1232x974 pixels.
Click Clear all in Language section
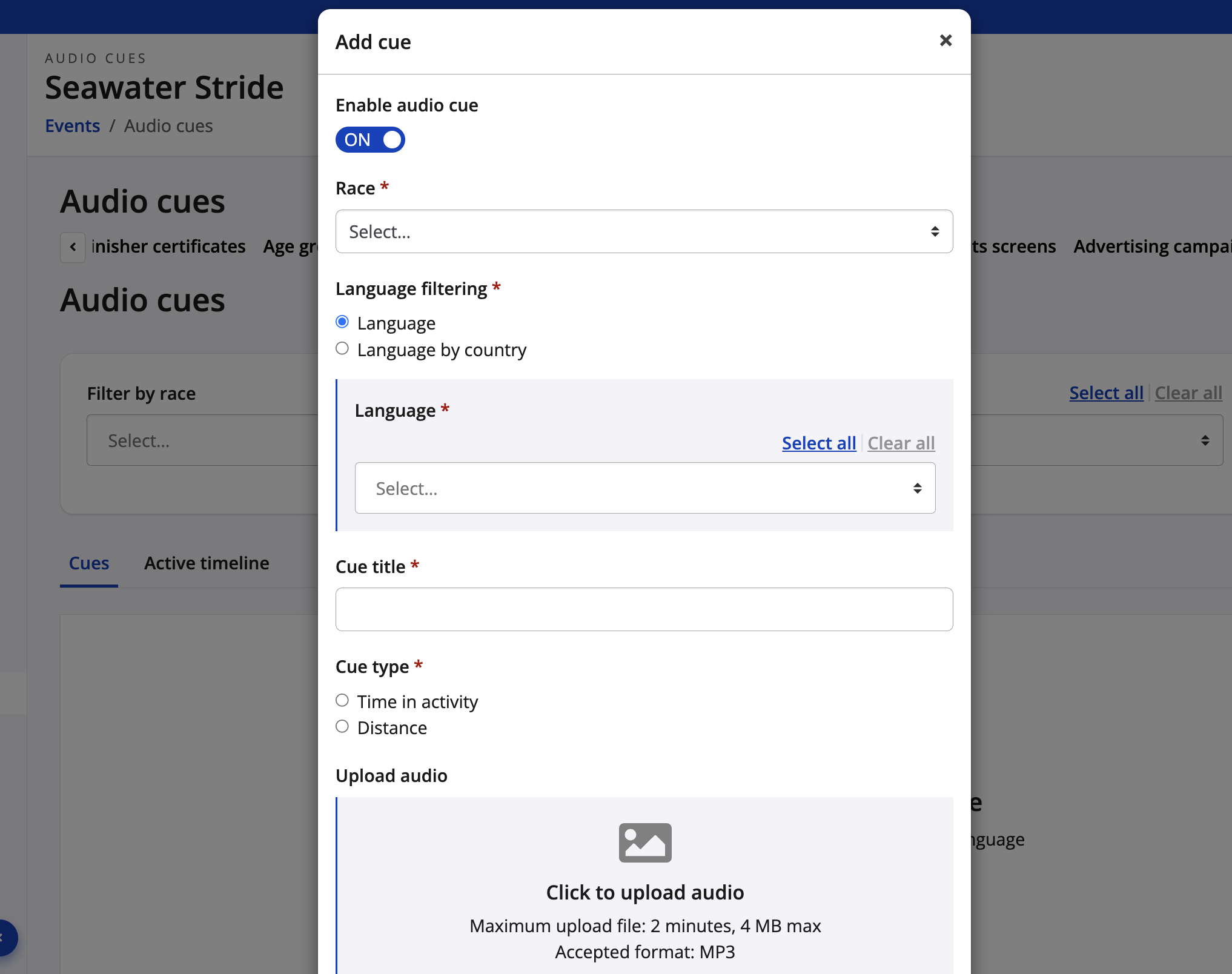pyautogui.click(x=901, y=443)
